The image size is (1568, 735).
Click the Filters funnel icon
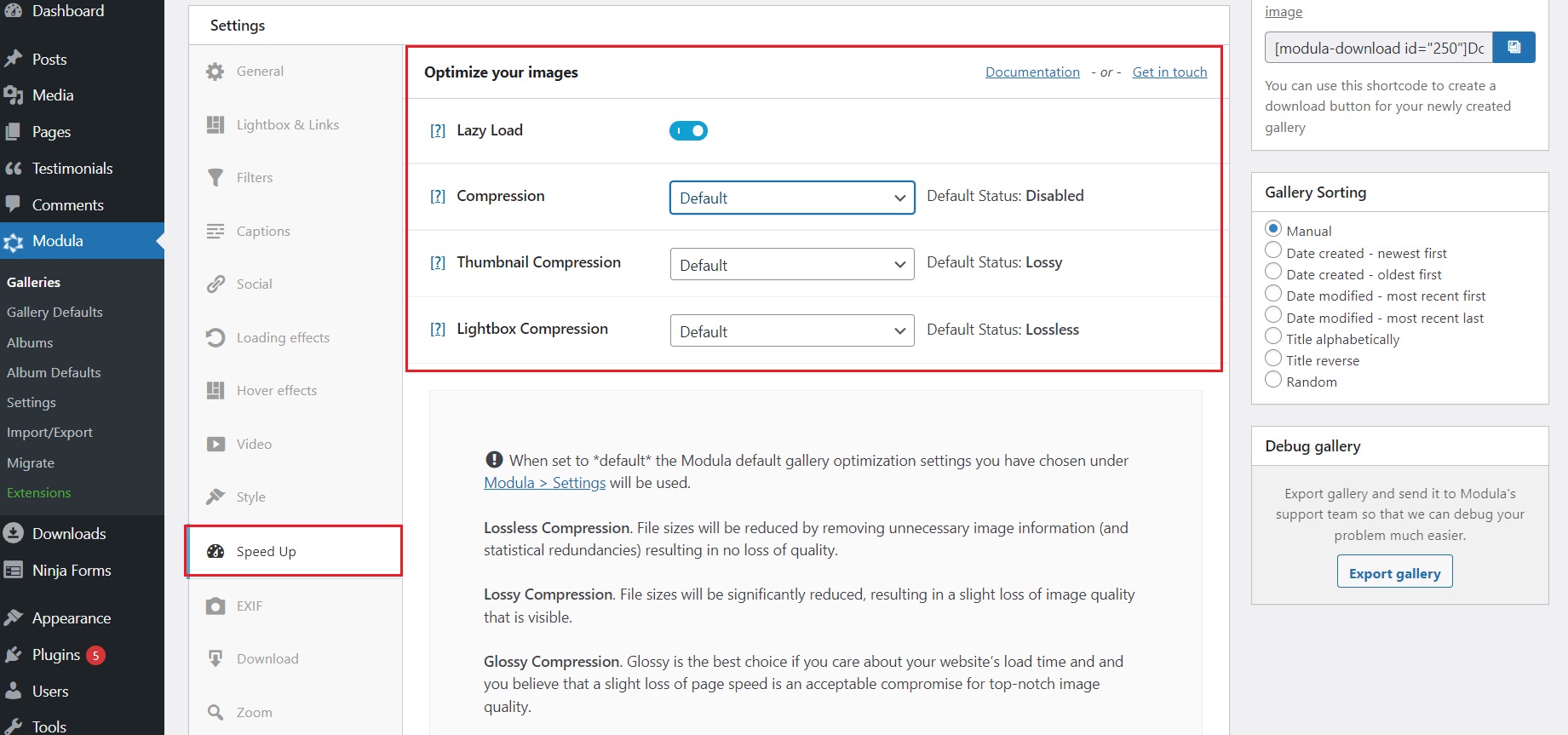click(215, 177)
